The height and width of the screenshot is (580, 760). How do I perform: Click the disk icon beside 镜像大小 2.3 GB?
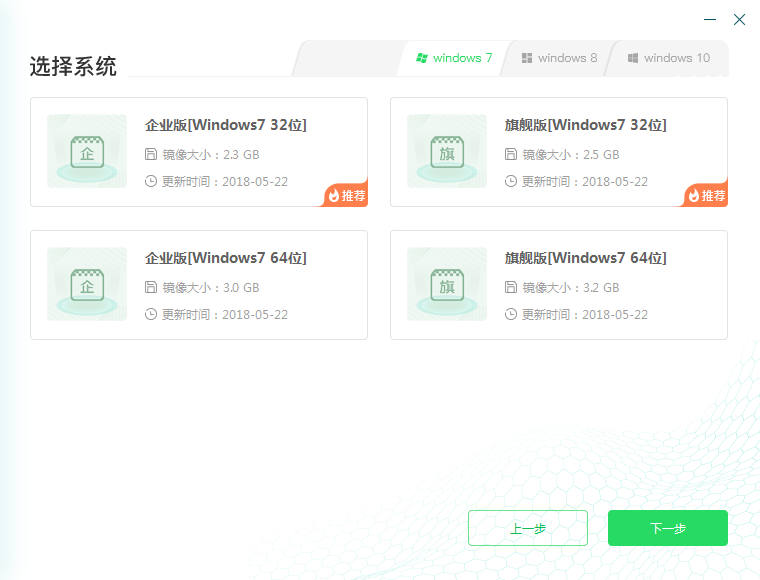[151, 155]
